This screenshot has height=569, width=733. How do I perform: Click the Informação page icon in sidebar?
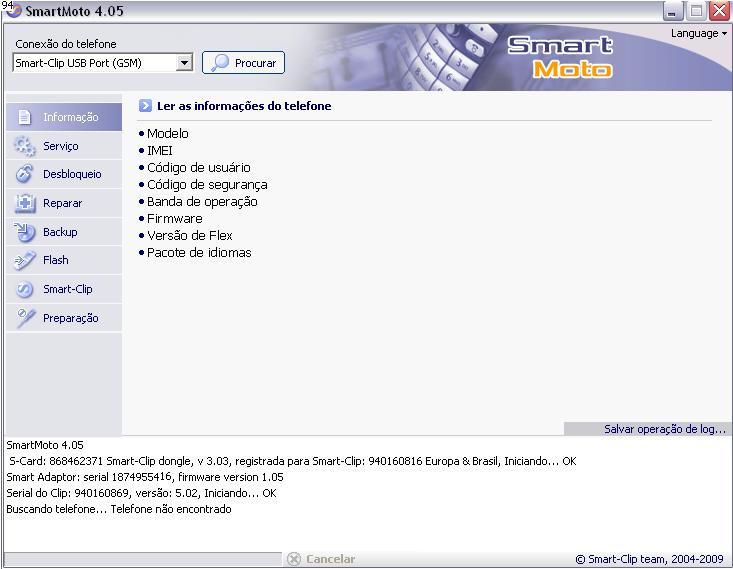(x=24, y=117)
